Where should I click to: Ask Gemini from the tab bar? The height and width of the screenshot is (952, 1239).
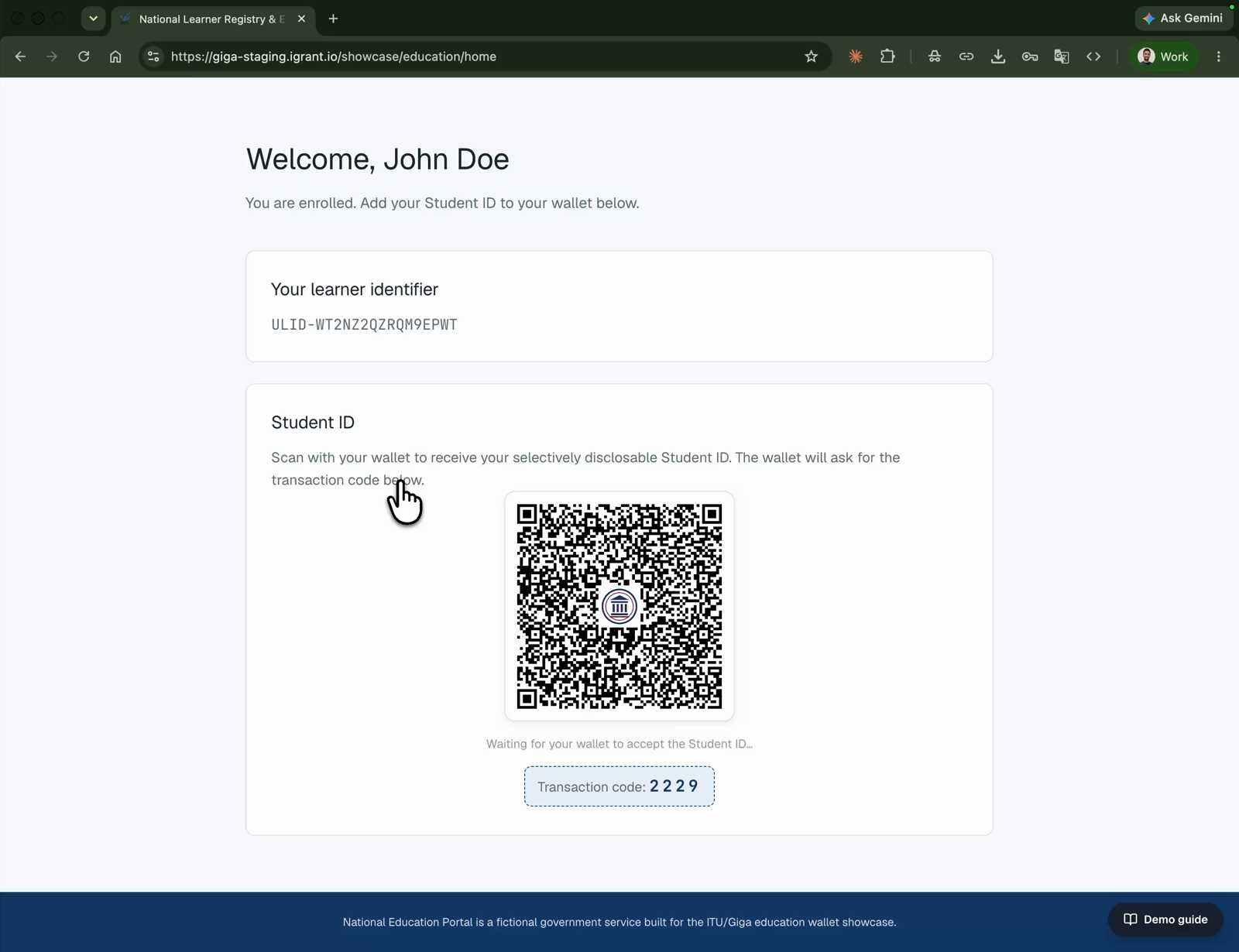tap(1183, 18)
